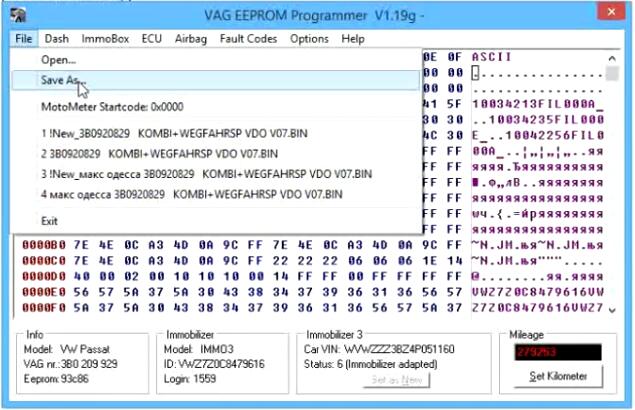
Task: Click the immobilizer ID VWZ7Z0C8479616
Action: [x=214, y=364]
